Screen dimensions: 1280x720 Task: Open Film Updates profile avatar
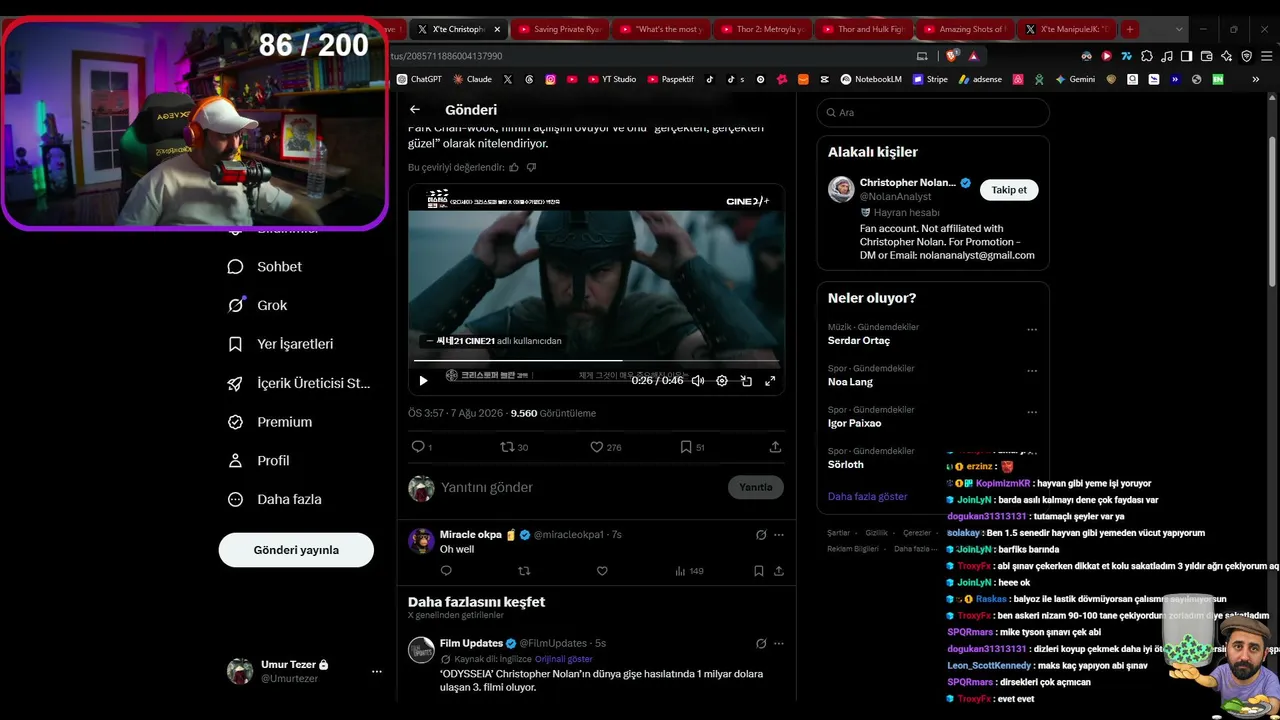[421, 650]
